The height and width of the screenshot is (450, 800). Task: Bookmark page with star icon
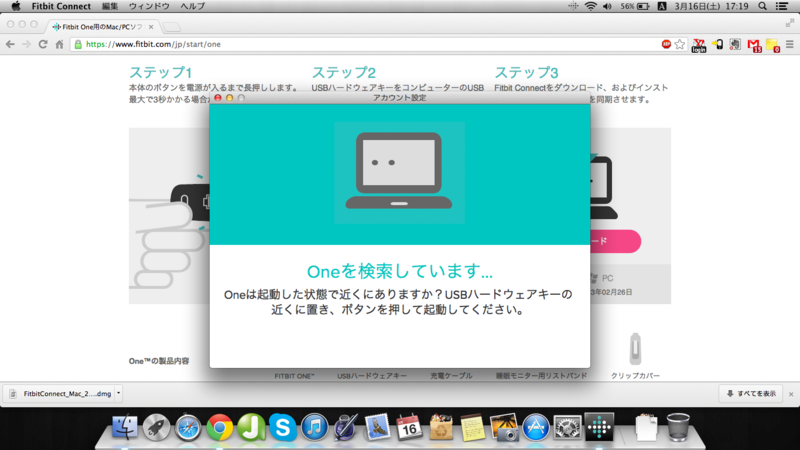[680, 44]
